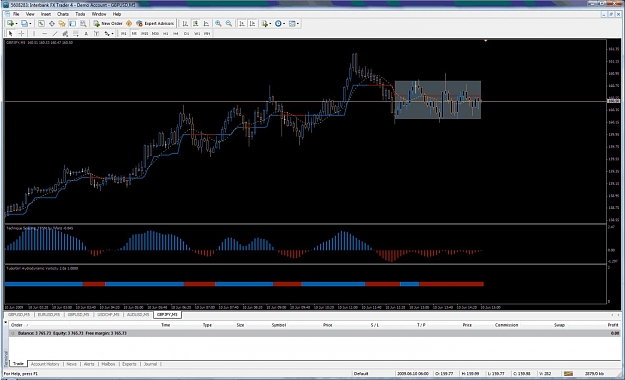Open the Account History terminal tab
Image resolution: width=625 pixels, height=380 pixels.
[45, 364]
